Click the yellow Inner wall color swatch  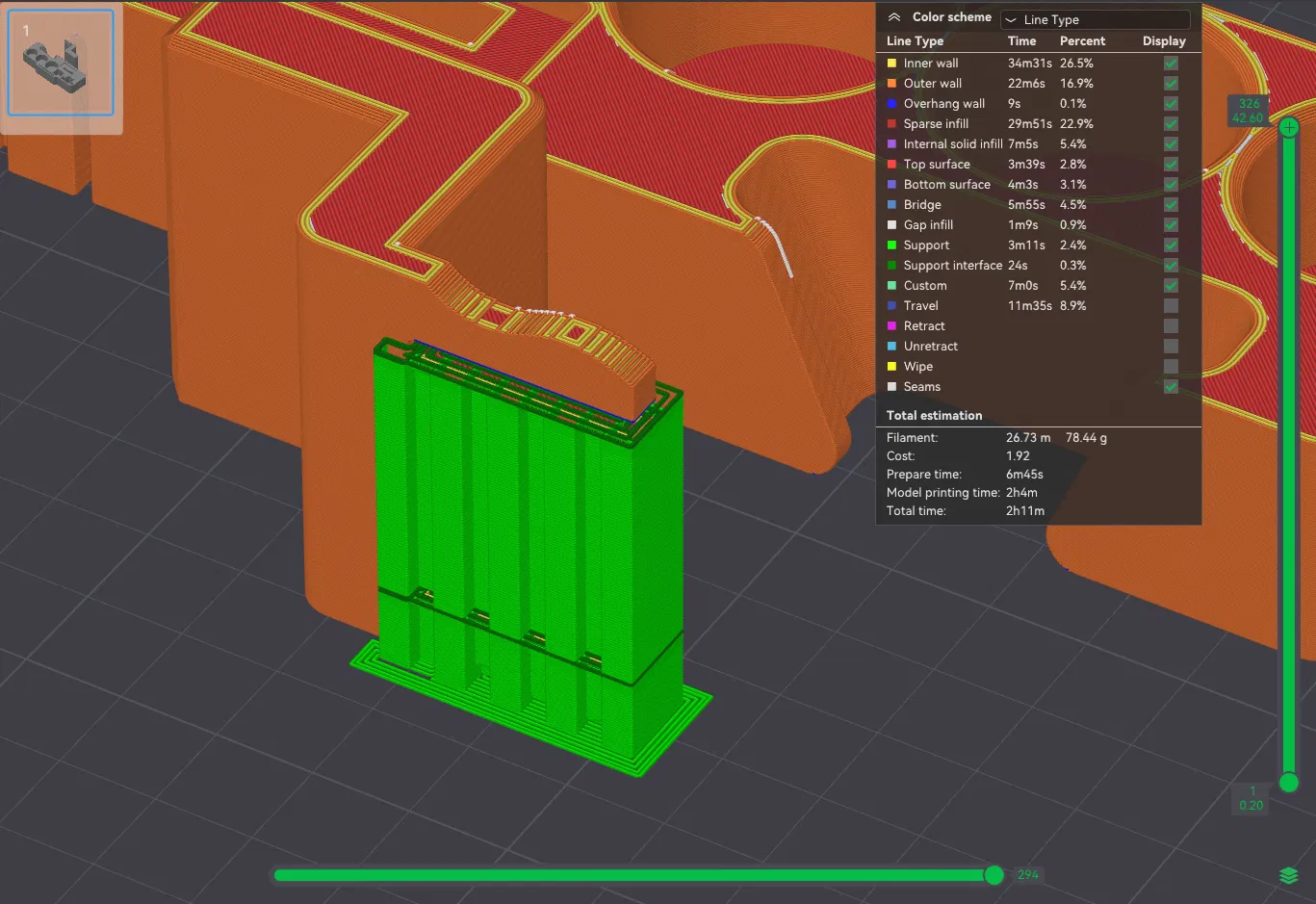click(x=891, y=64)
